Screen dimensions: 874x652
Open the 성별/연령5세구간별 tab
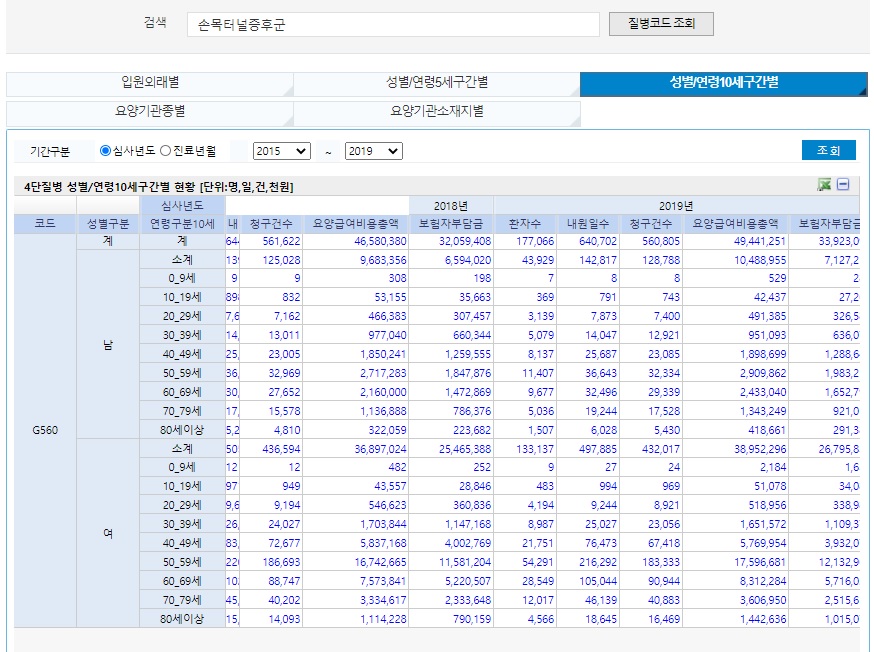coord(437,84)
